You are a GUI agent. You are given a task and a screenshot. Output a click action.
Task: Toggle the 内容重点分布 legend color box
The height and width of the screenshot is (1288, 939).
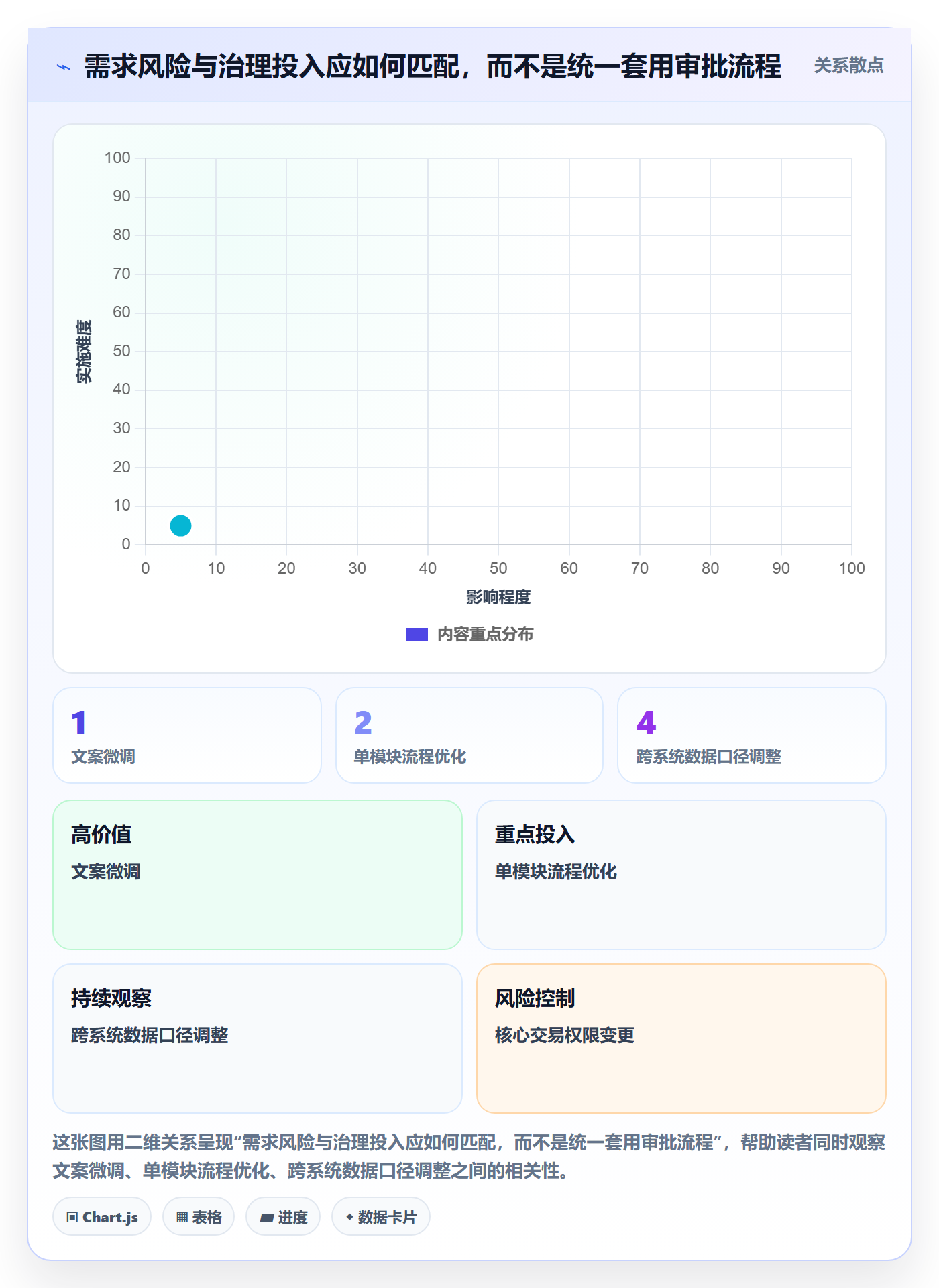(417, 634)
